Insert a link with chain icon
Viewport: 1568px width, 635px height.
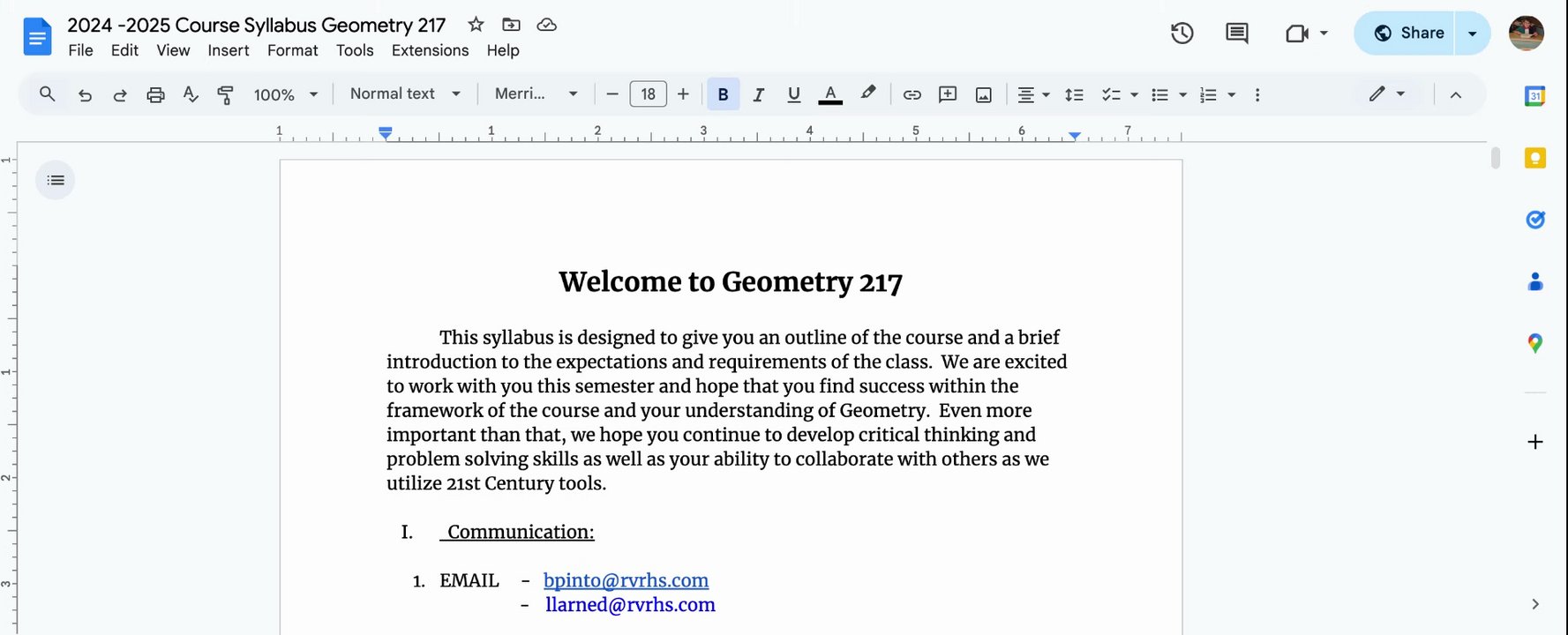tap(912, 94)
